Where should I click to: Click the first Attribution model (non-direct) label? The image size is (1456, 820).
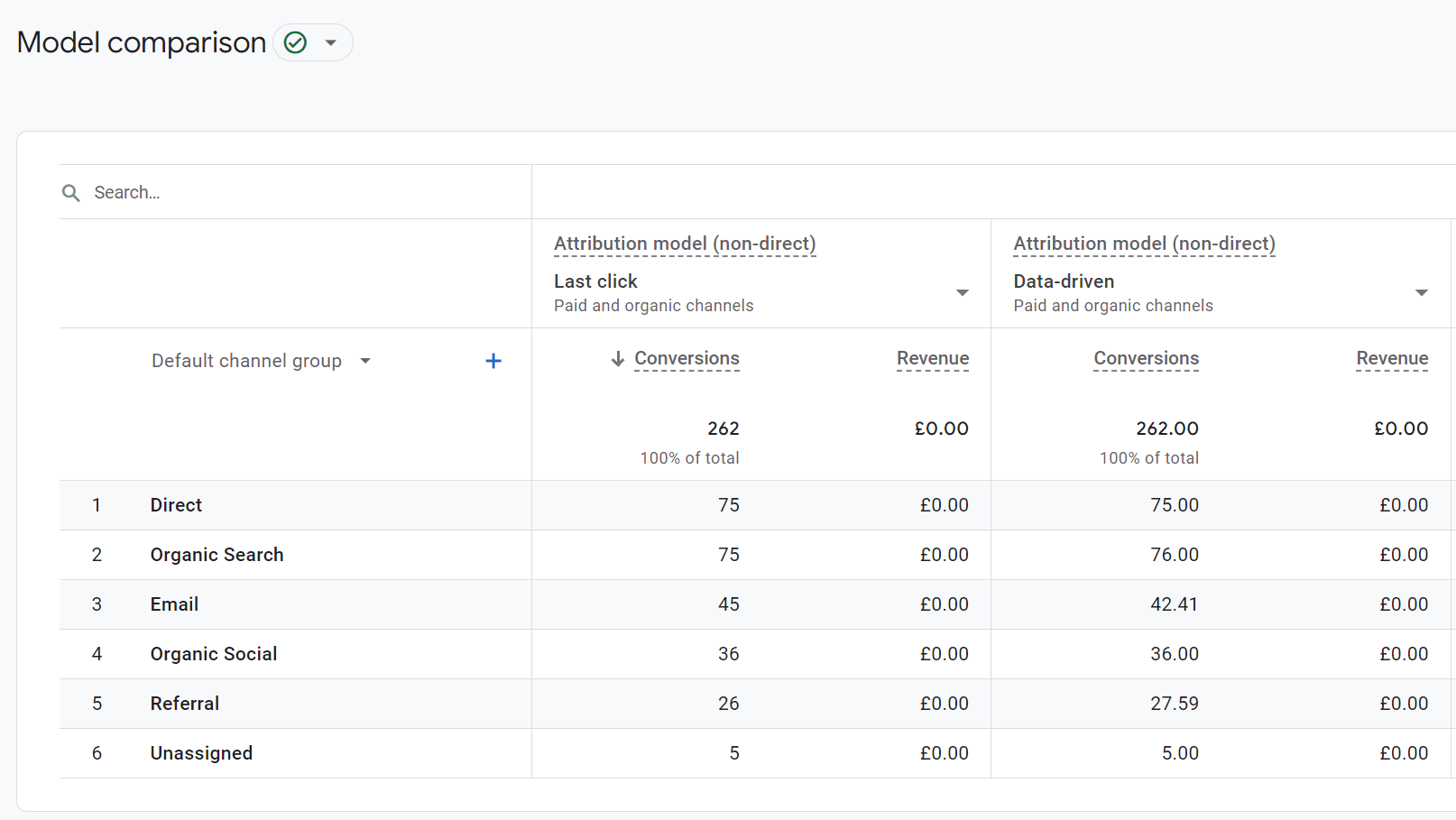tap(685, 244)
